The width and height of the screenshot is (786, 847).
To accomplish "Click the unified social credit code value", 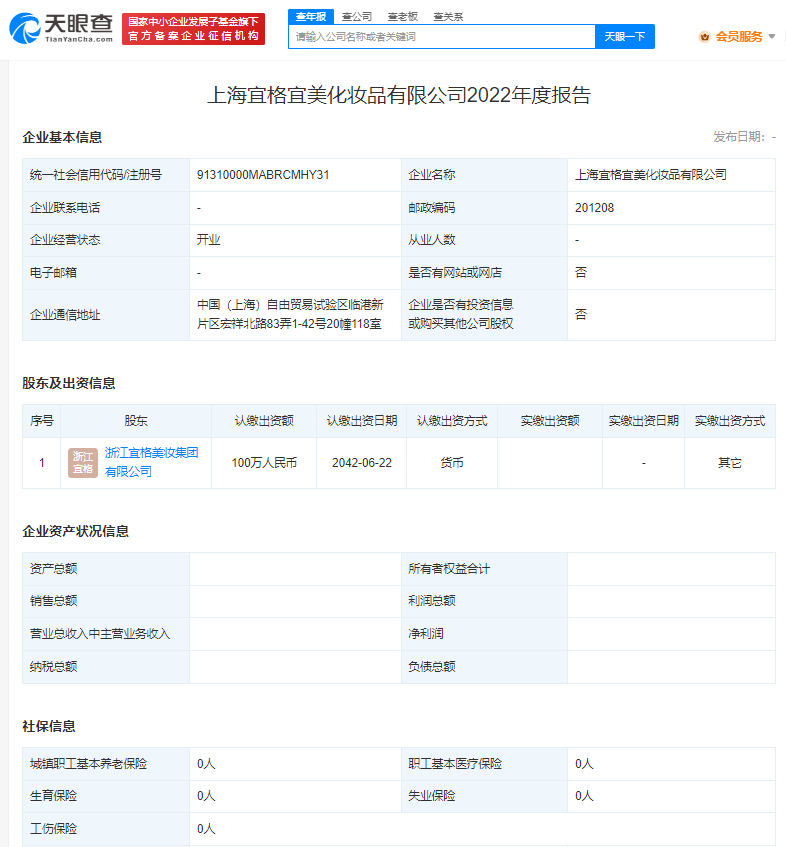I will pyautogui.click(x=263, y=175).
